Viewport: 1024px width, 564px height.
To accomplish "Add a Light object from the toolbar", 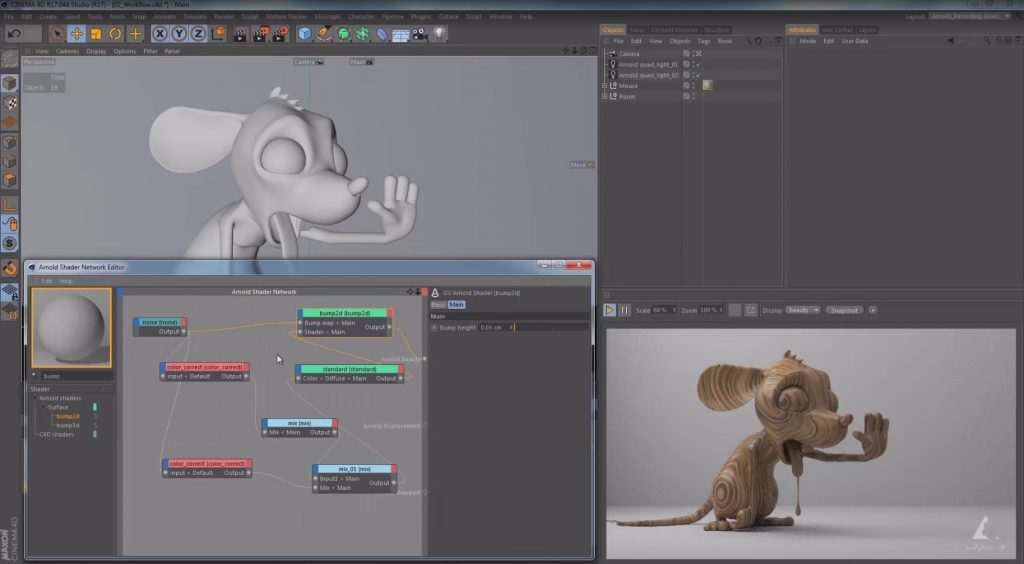I will pos(440,33).
